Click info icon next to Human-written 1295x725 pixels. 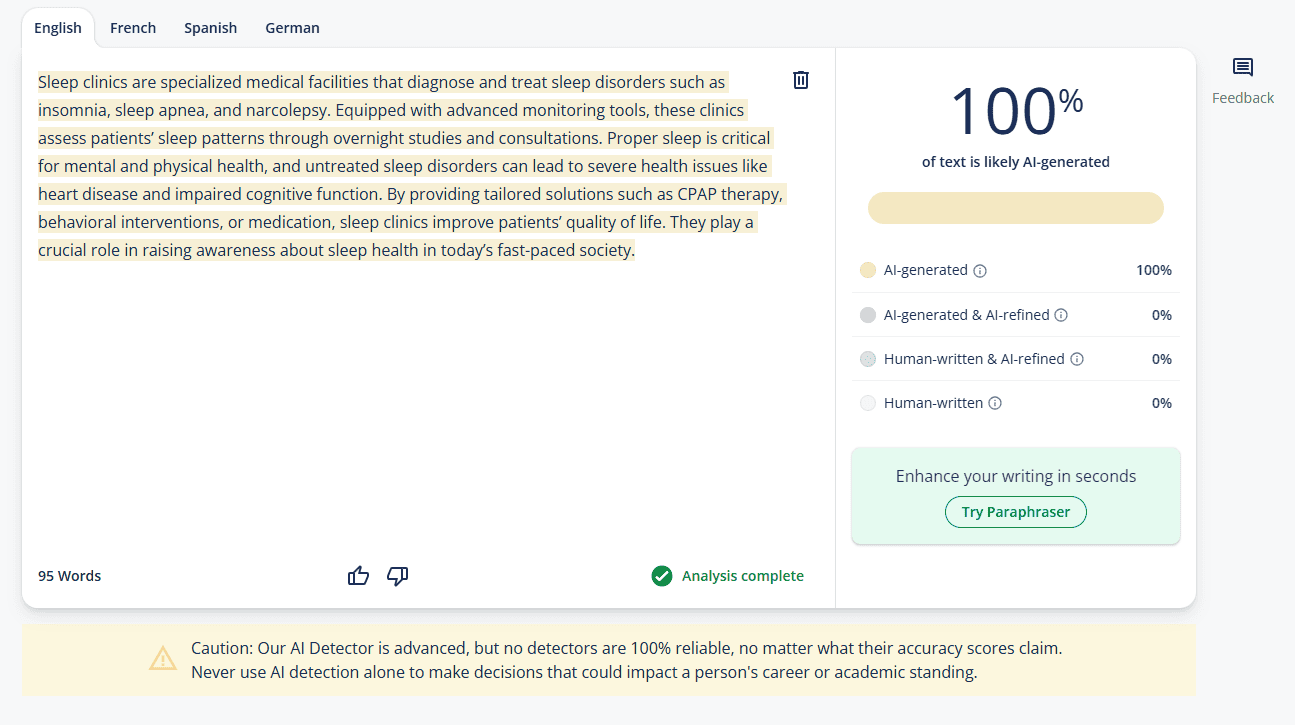pyautogui.click(x=995, y=403)
